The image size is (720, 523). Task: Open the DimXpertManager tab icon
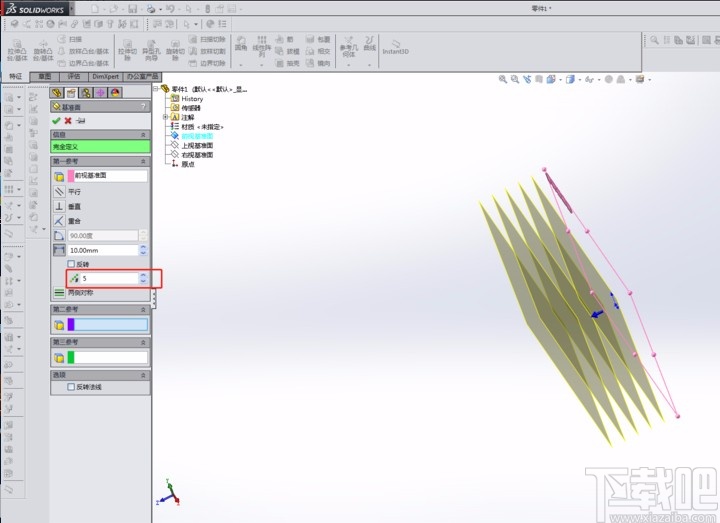tap(101, 93)
